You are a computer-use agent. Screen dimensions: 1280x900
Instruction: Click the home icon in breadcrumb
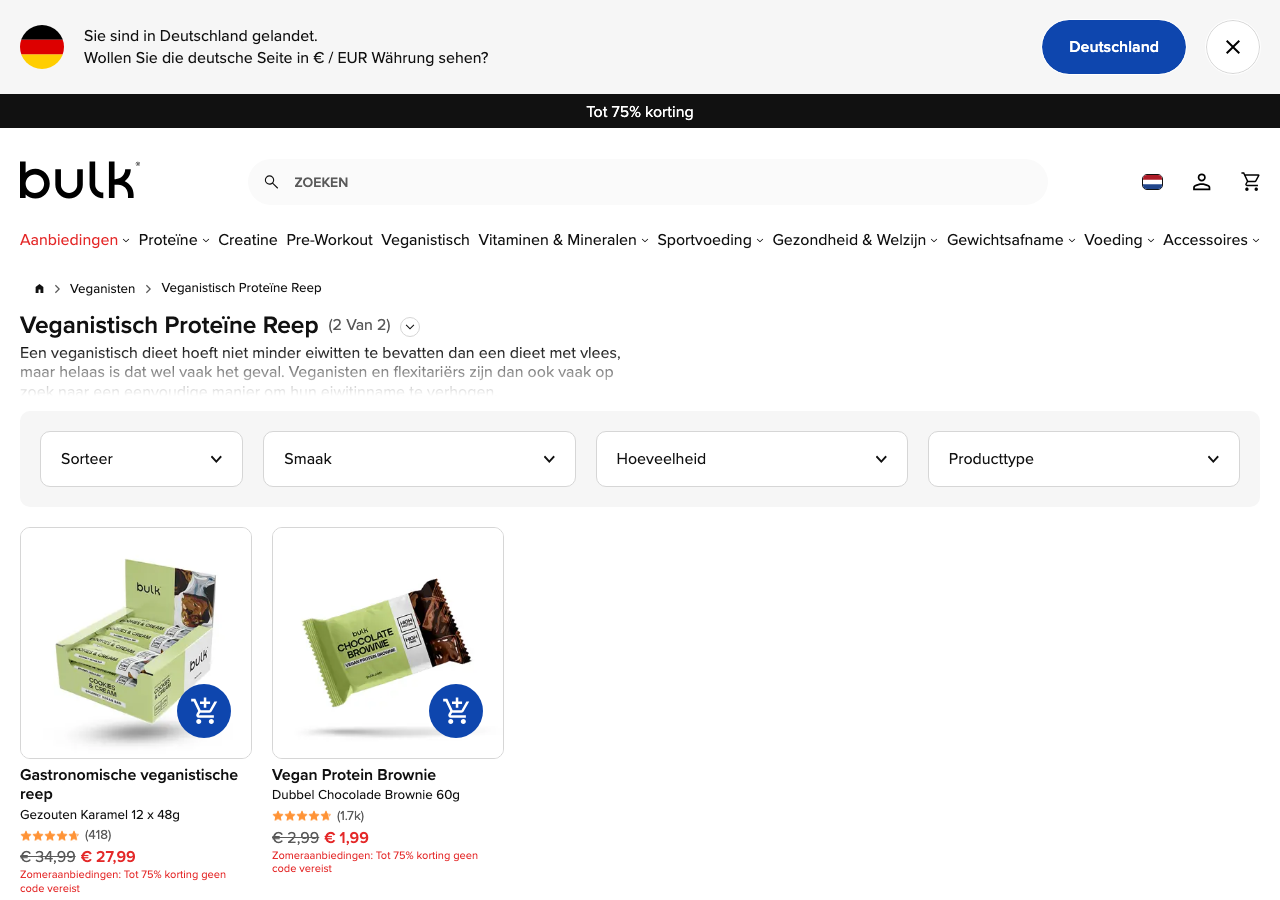coord(39,288)
